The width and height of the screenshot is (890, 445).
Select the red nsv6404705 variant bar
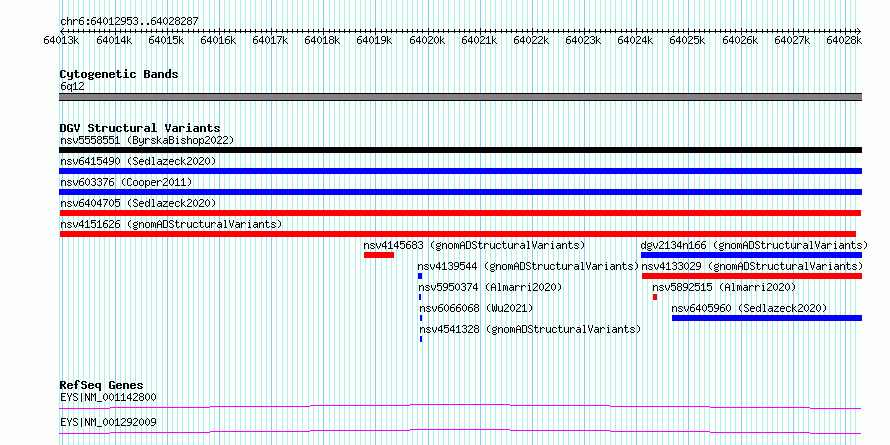click(460, 213)
